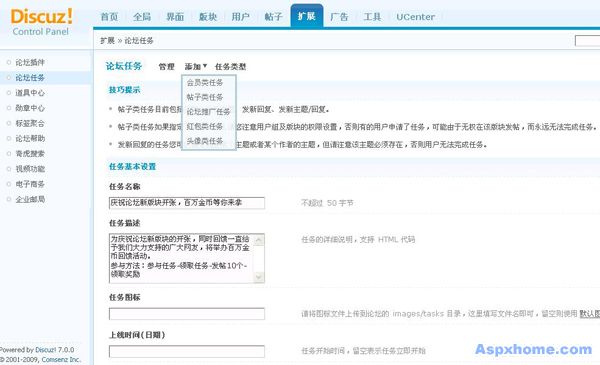Open 论坛帮助 in the sidebar
The height and width of the screenshot is (365, 600).
coord(30,138)
